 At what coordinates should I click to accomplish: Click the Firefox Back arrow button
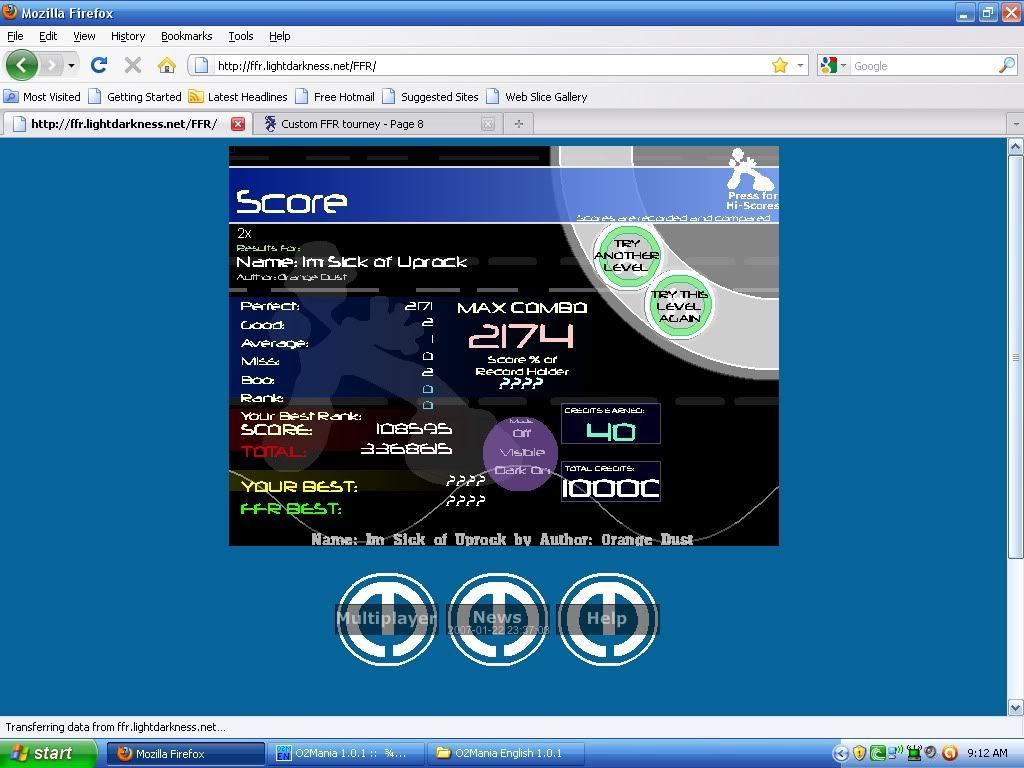coord(22,66)
